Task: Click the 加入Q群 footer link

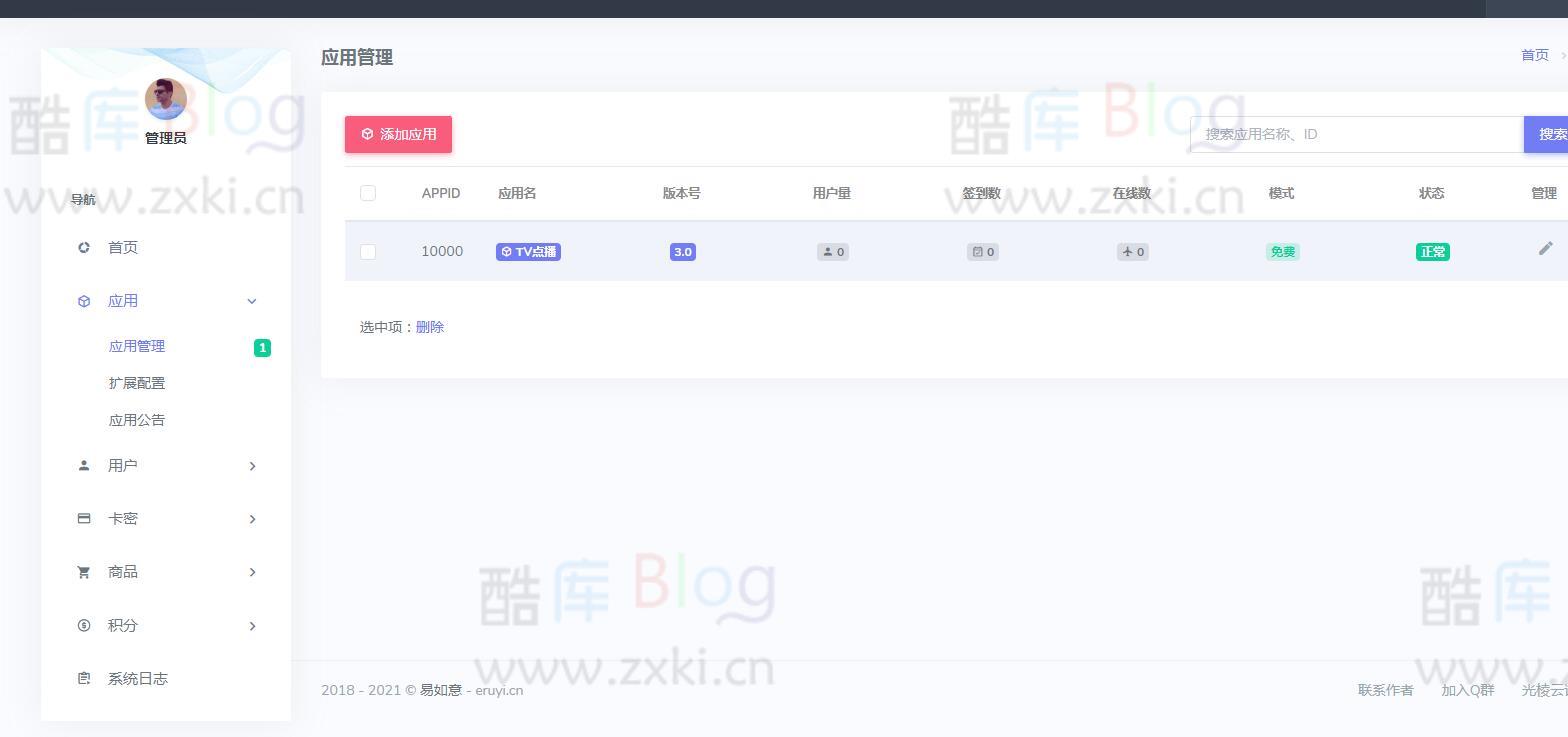Action: pyautogui.click(x=1468, y=690)
